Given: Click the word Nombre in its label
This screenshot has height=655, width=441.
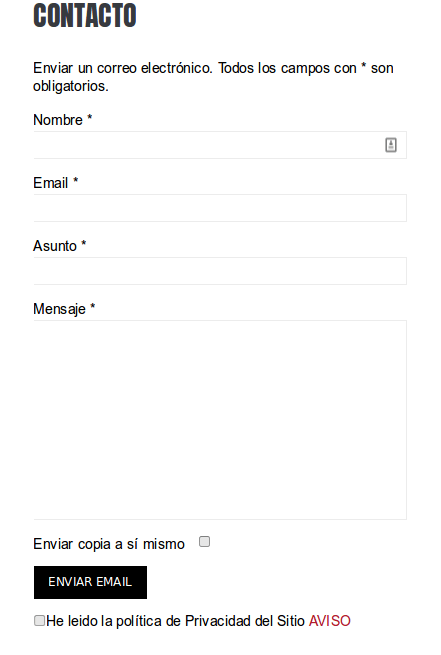Looking at the screenshot, I should (x=58, y=120).
